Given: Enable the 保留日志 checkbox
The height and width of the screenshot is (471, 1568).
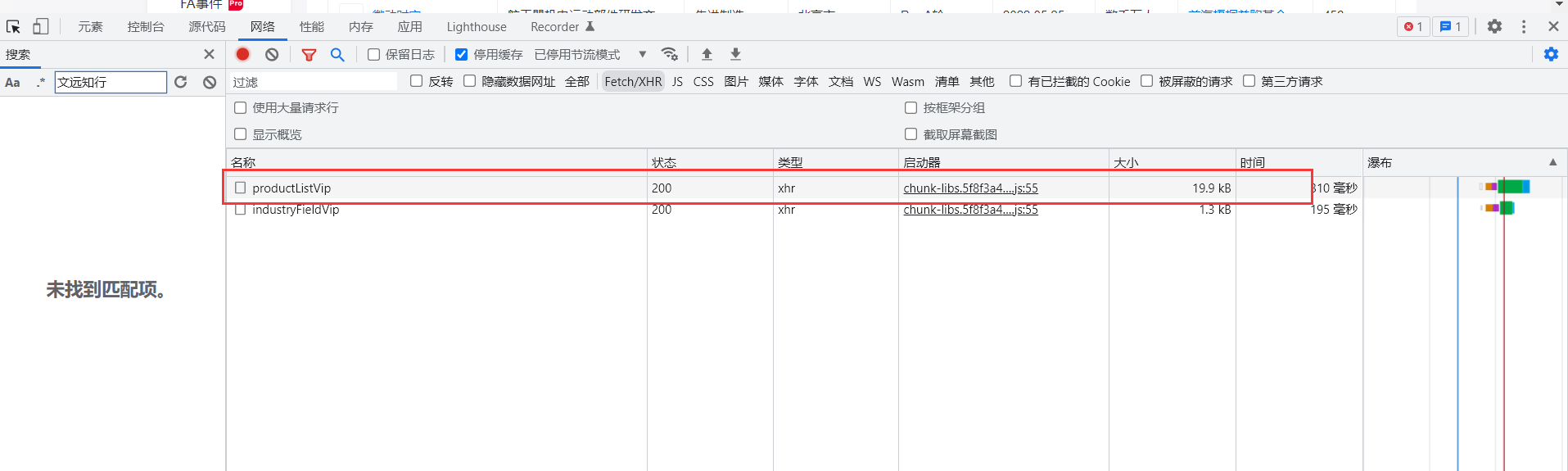Looking at the screenshot, I should [373, 55].
